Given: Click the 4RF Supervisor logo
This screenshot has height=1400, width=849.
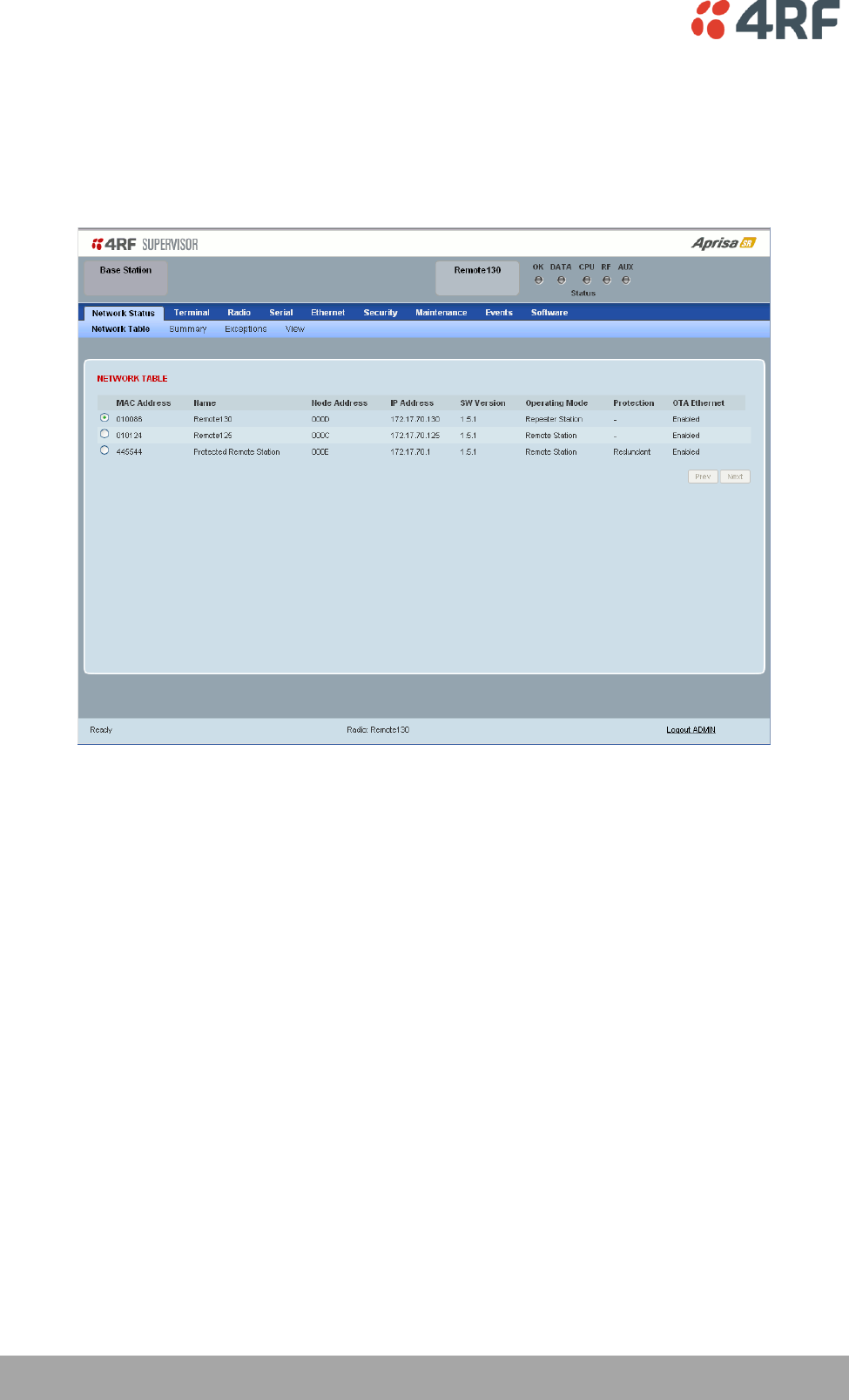Looking at the screenshot, I should (145, 244).
